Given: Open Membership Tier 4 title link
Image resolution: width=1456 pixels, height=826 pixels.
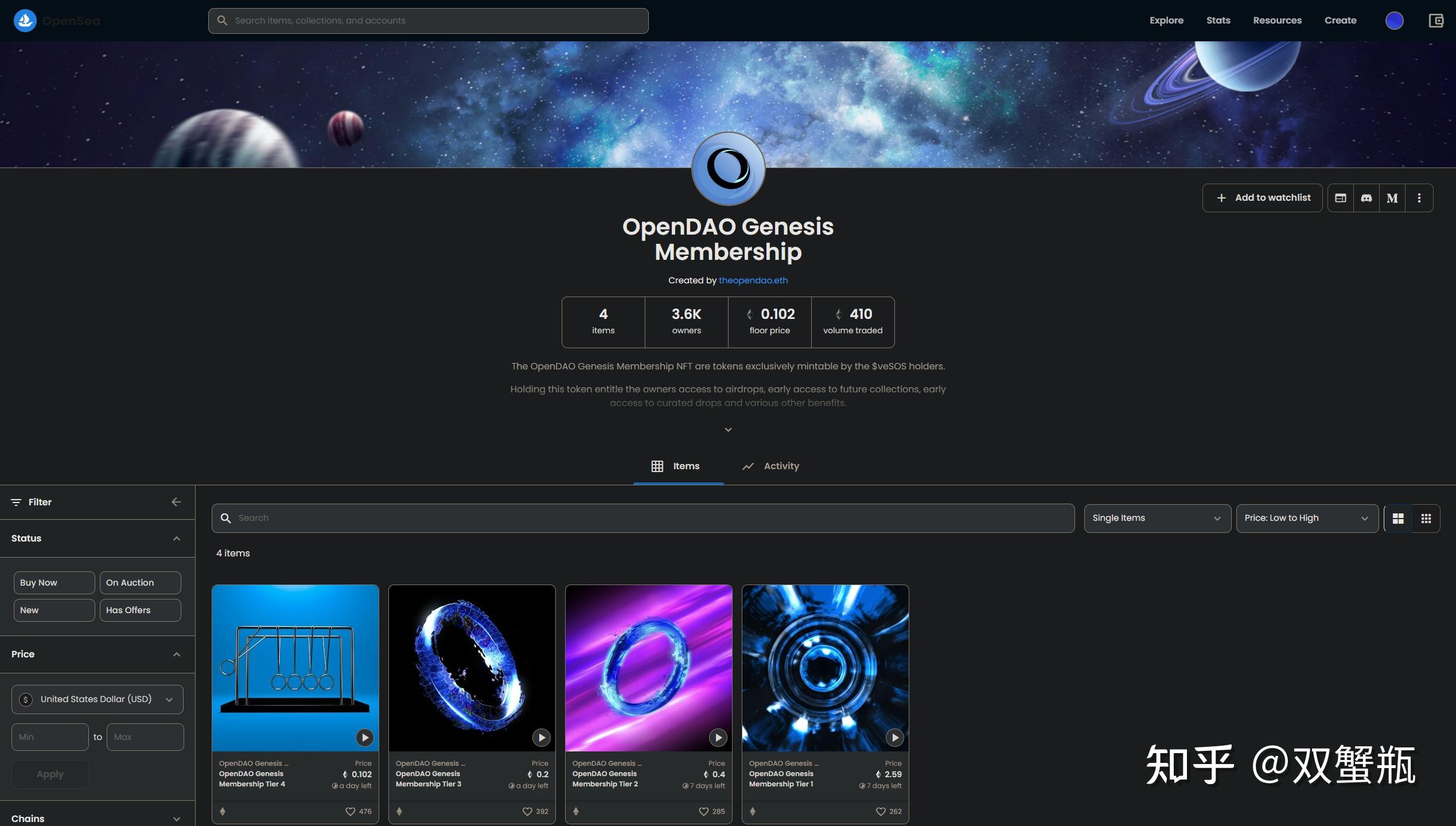Looking at the screenshot, I should click(252, 779).
